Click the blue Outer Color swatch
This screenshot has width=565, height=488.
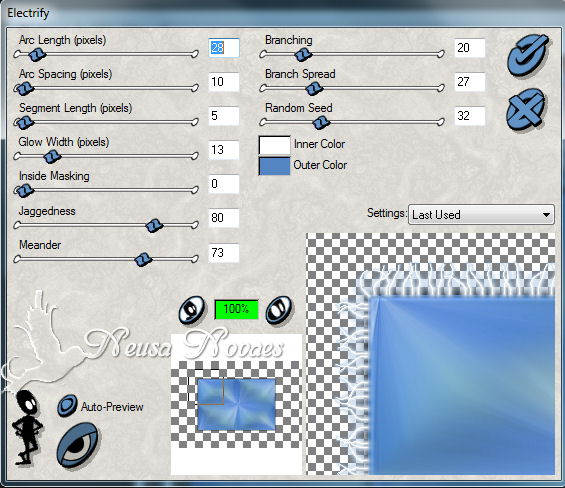click(x=274, y=166)
